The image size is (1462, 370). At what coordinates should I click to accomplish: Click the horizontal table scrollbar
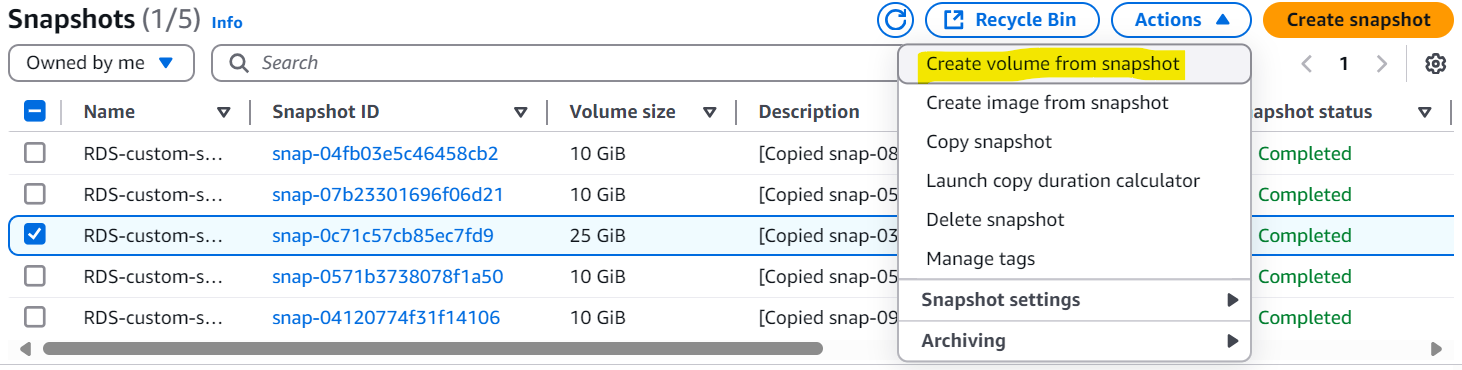(x=432, y=349)
